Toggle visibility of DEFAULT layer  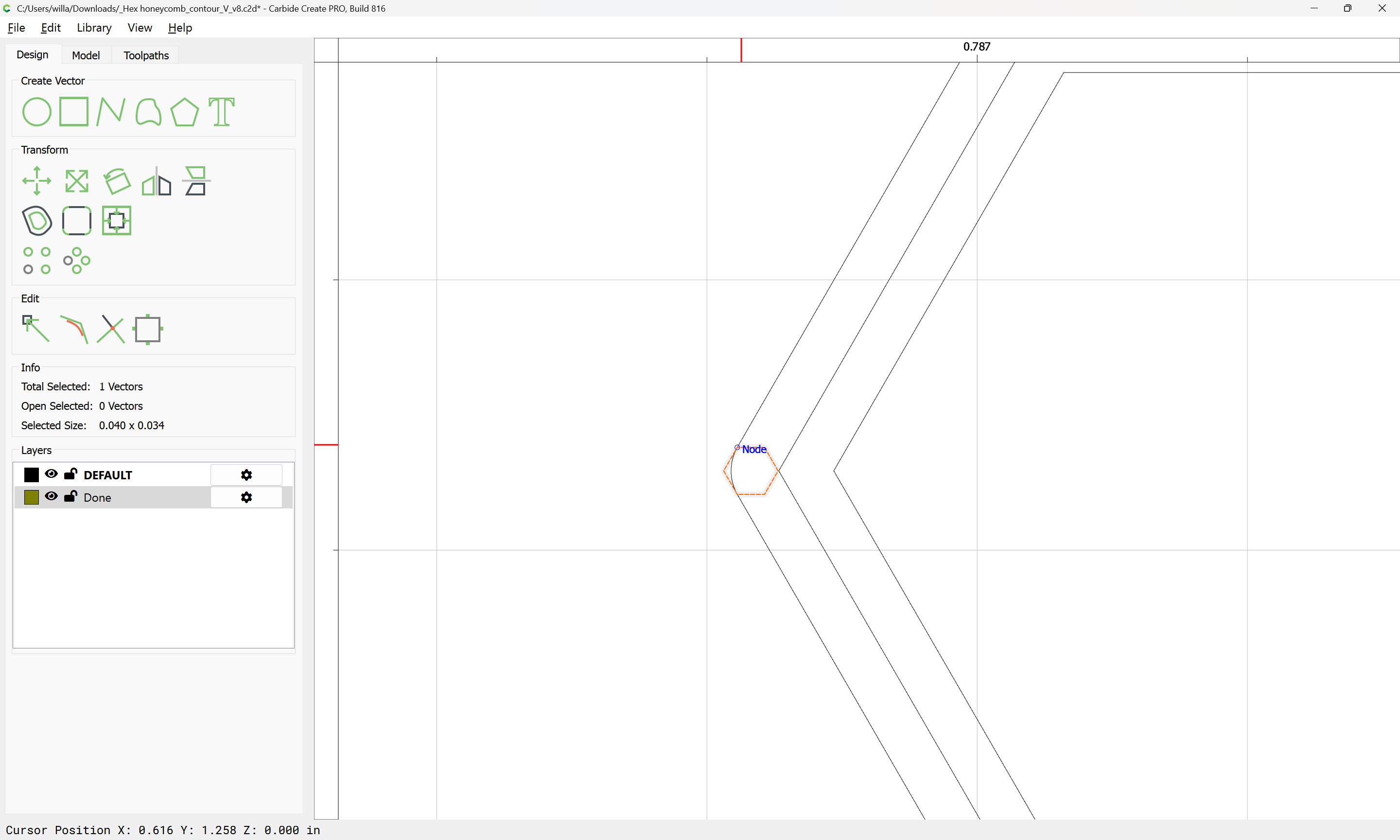tap(51, 474)
